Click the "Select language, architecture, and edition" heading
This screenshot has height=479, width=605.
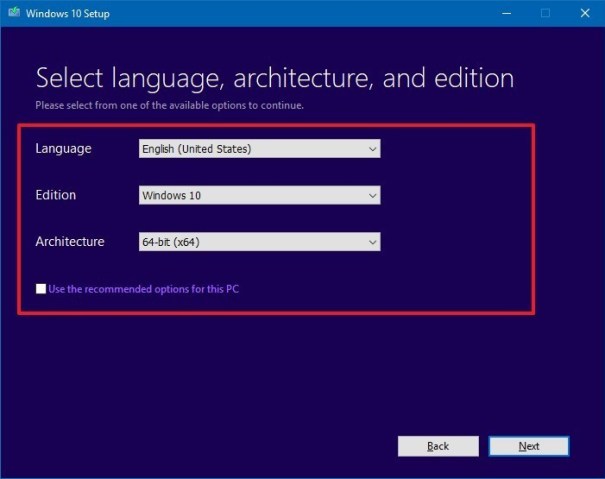tap(275, 78)
